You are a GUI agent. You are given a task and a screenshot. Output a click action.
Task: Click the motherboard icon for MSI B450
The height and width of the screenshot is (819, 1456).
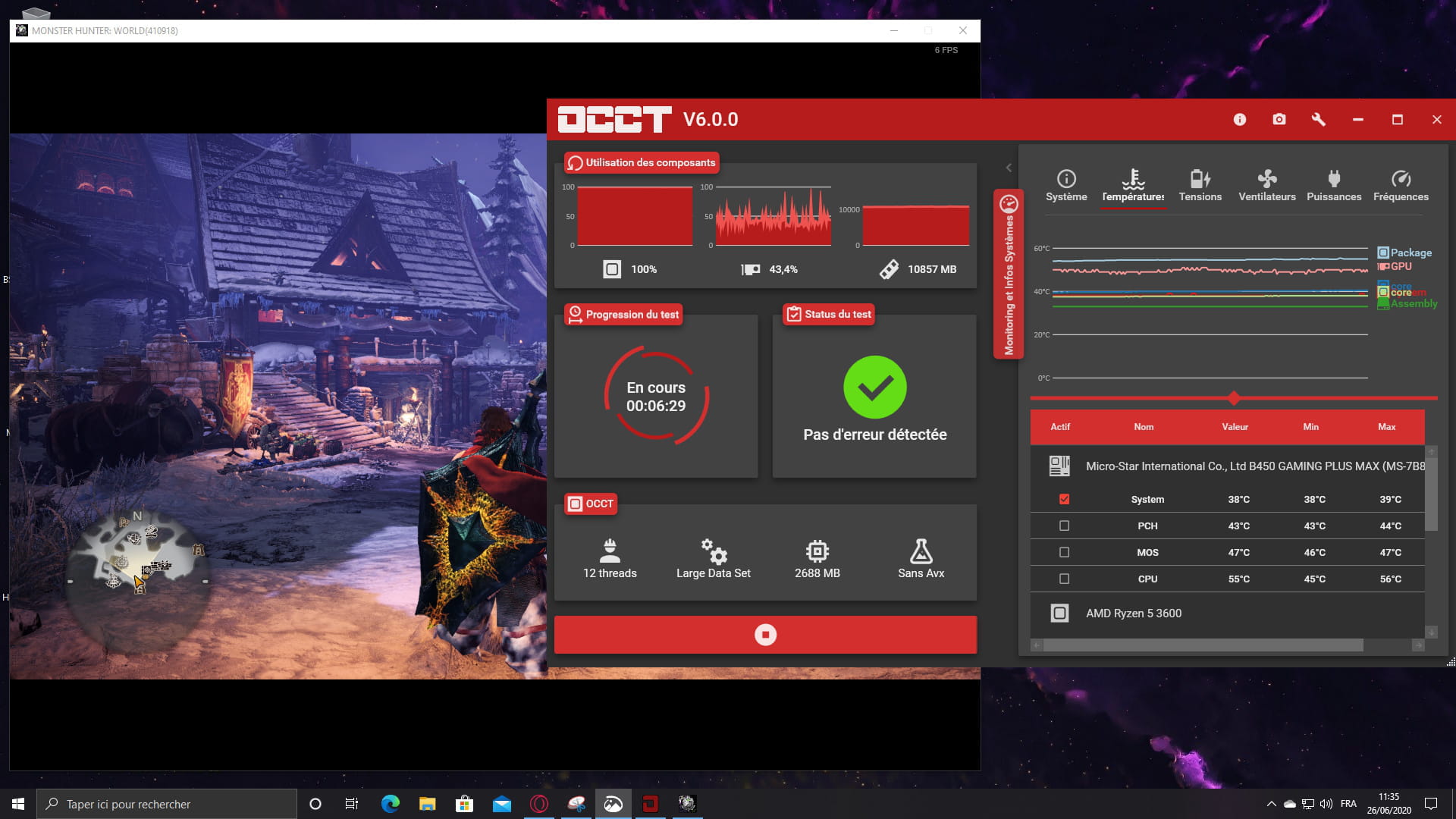[x=1059, y=466]
